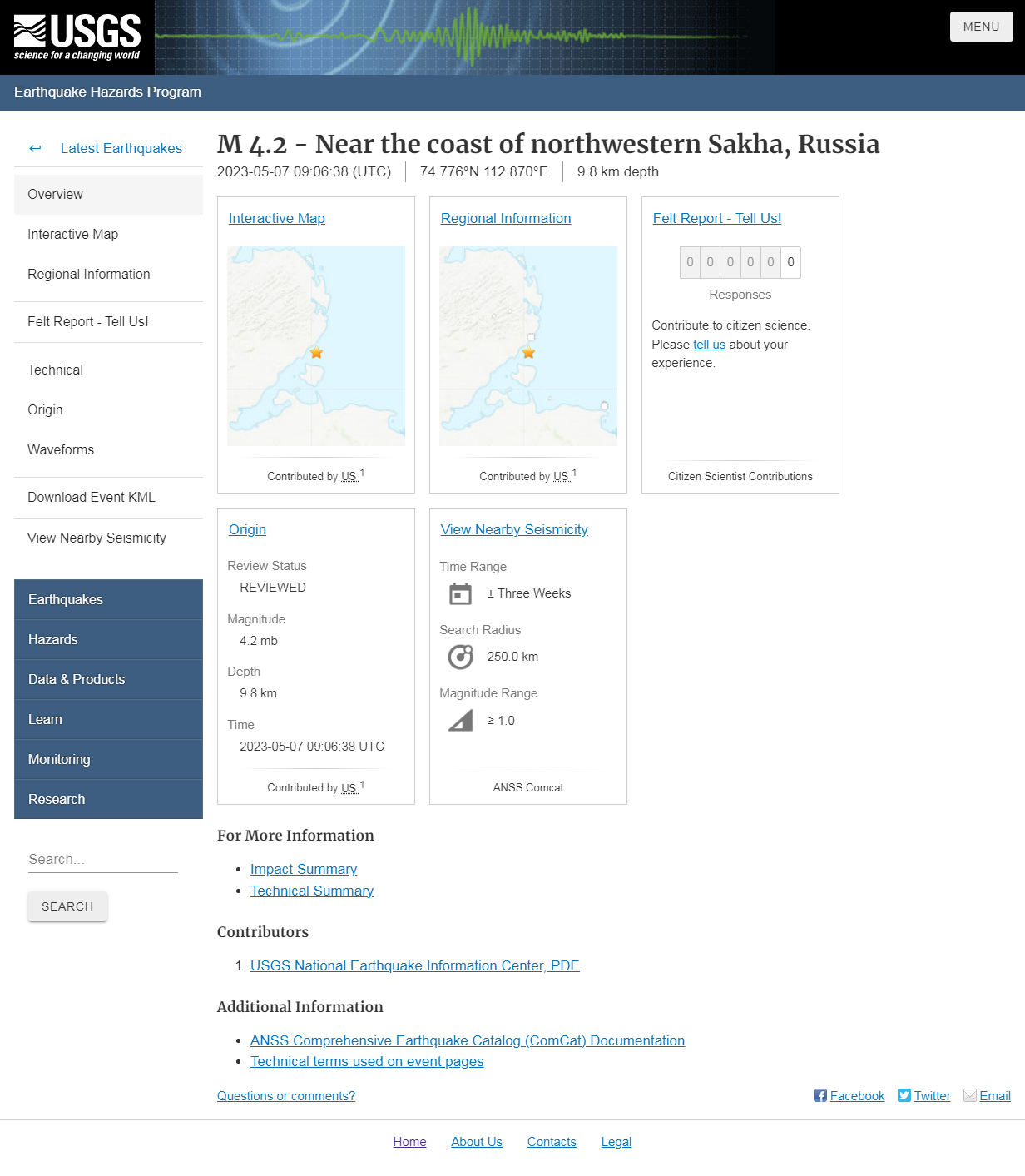Viewport: 1025px width, 1176px height.
Task: Select Felt Report - Tell Us! in sidebar
Action: pyautogui.click(x=108, y=321)
